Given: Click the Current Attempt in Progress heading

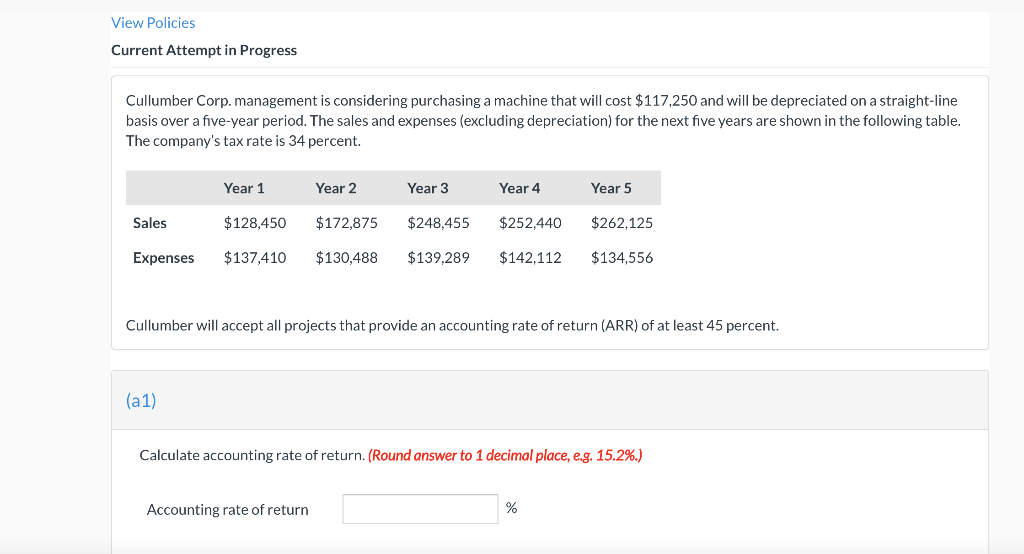Looking at the screenshot, I should point(204,50).
